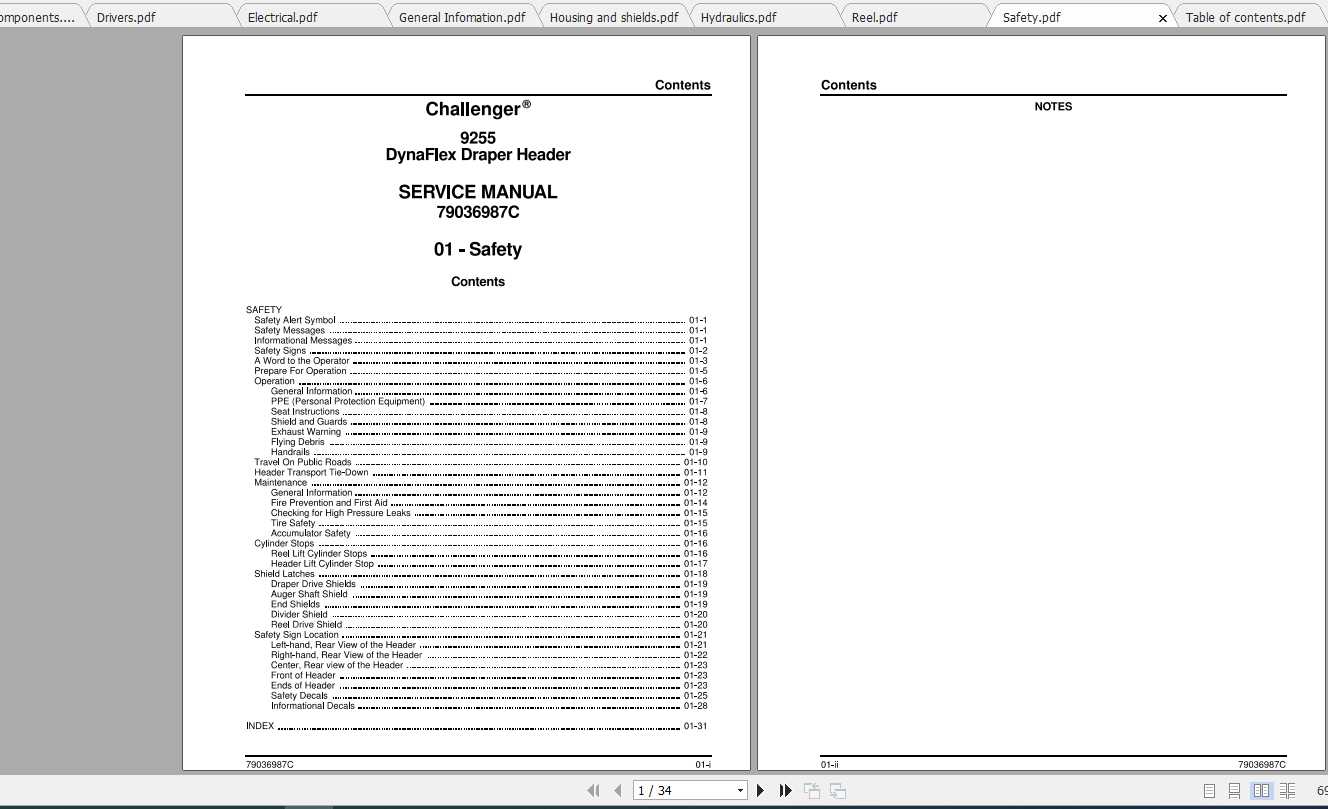This screenshot has width=1328, height=809.
Task: Click the Informational Messages entry
Action: coord(480,340)
